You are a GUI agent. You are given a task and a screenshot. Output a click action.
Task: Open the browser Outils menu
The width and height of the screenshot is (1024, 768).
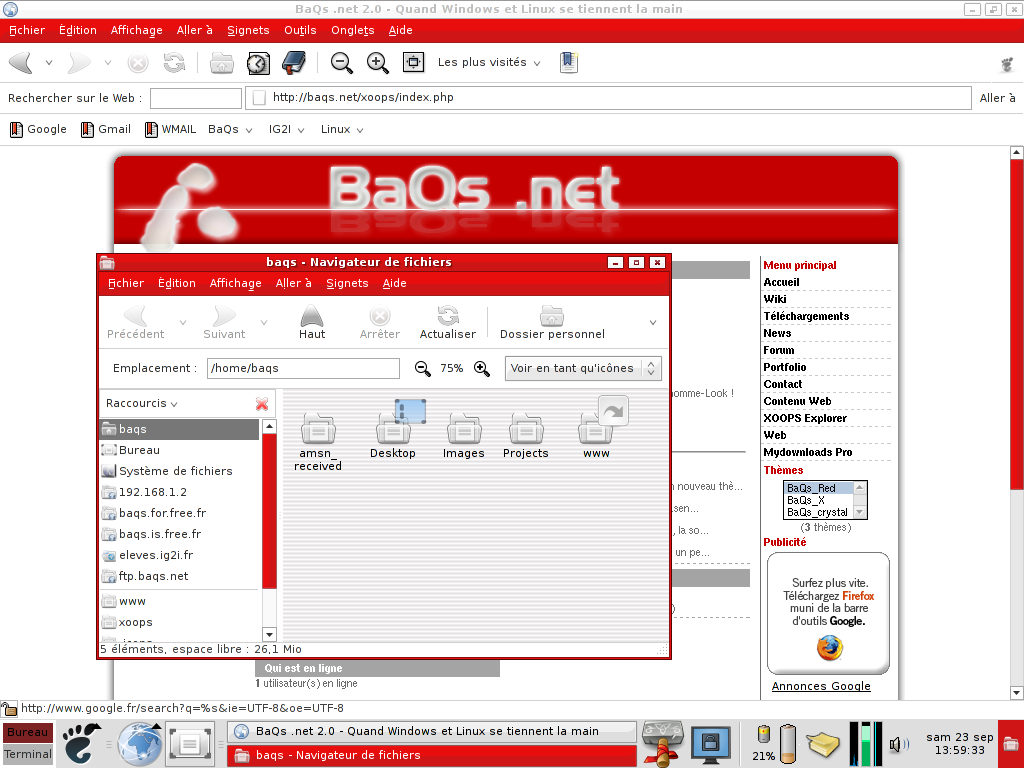300,30
